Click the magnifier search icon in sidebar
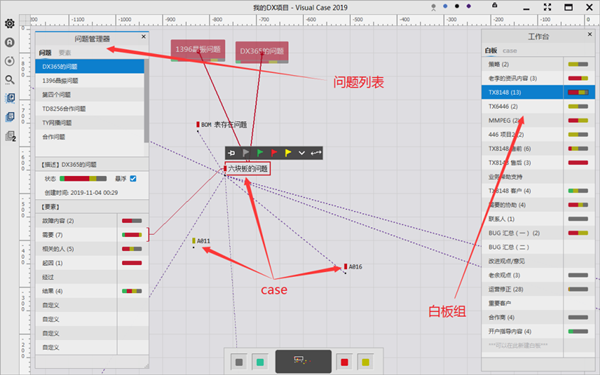Screen dimensions: 600x375 point(10,80)
